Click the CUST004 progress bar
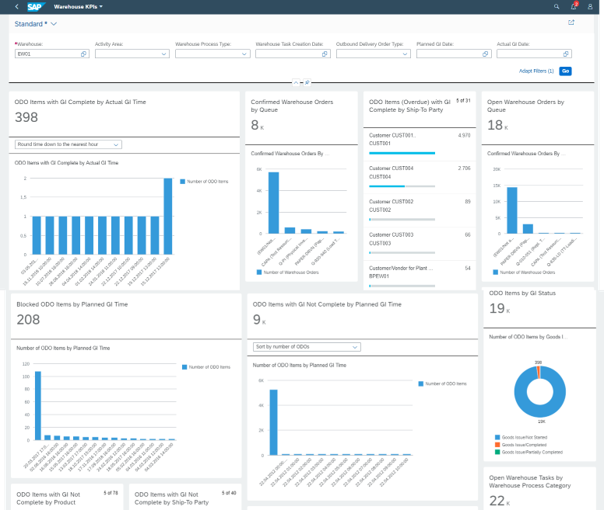The image size is (604, 510). click(x=402, y=186)
